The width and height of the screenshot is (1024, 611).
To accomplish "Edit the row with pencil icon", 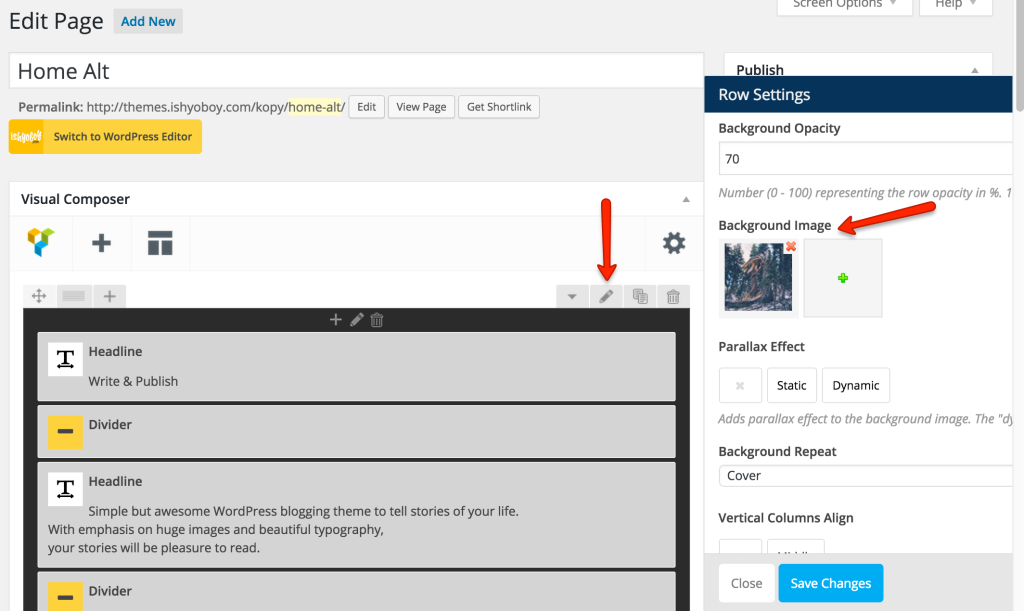I will tap(606, 296).
